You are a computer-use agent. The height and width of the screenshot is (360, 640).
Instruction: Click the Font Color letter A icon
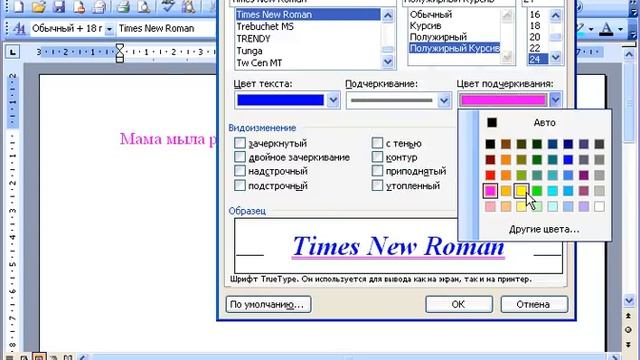(607, 29)
